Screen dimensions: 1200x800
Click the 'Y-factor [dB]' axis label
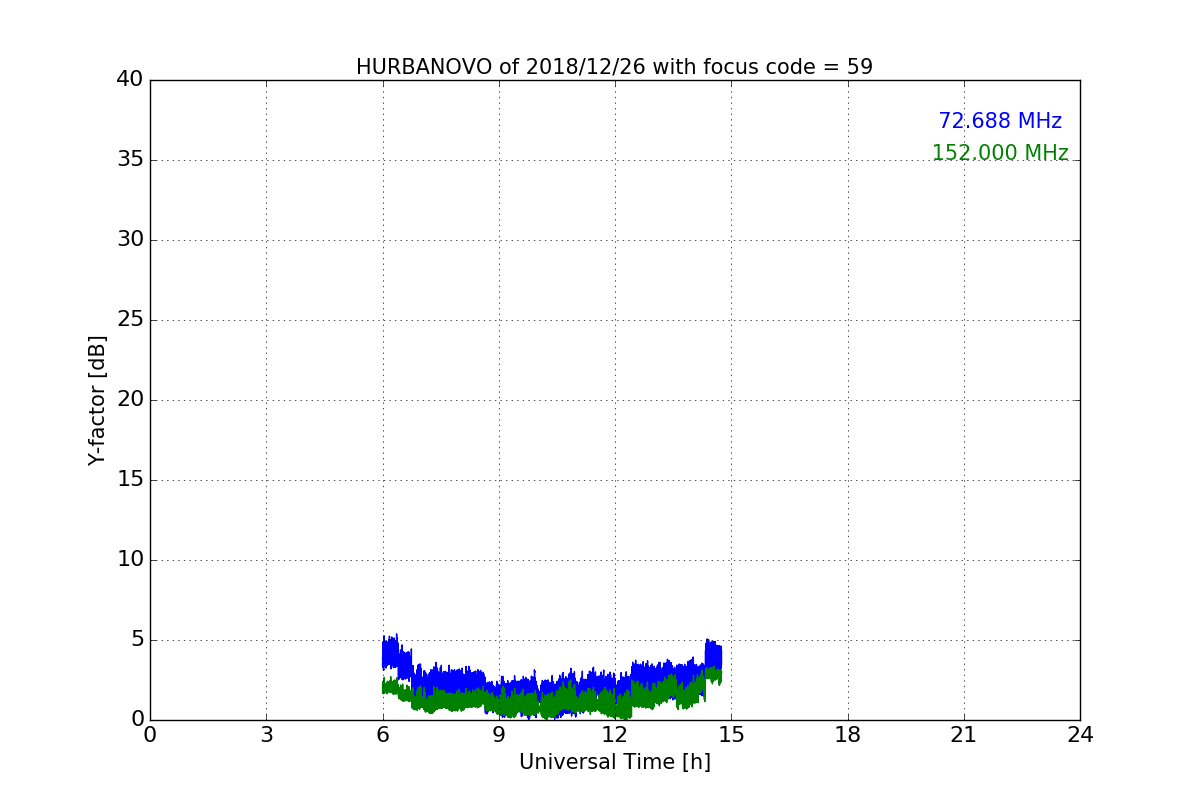coord(97,400)
